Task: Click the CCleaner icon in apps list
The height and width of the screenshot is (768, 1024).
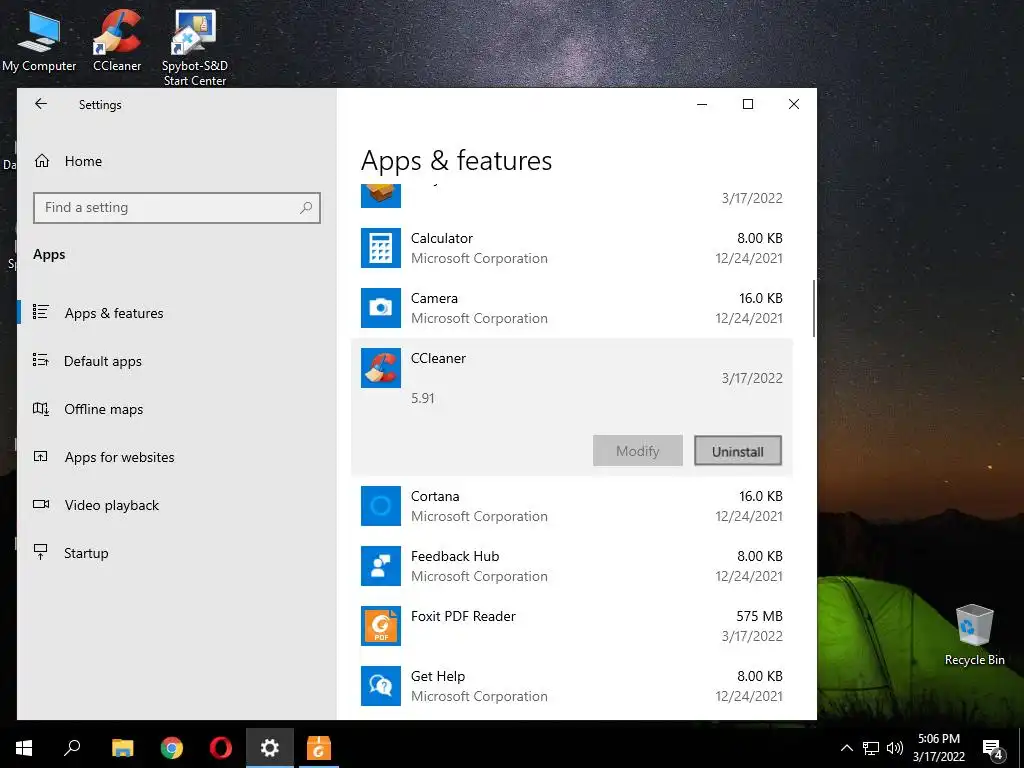Action: tap(381, 368)
